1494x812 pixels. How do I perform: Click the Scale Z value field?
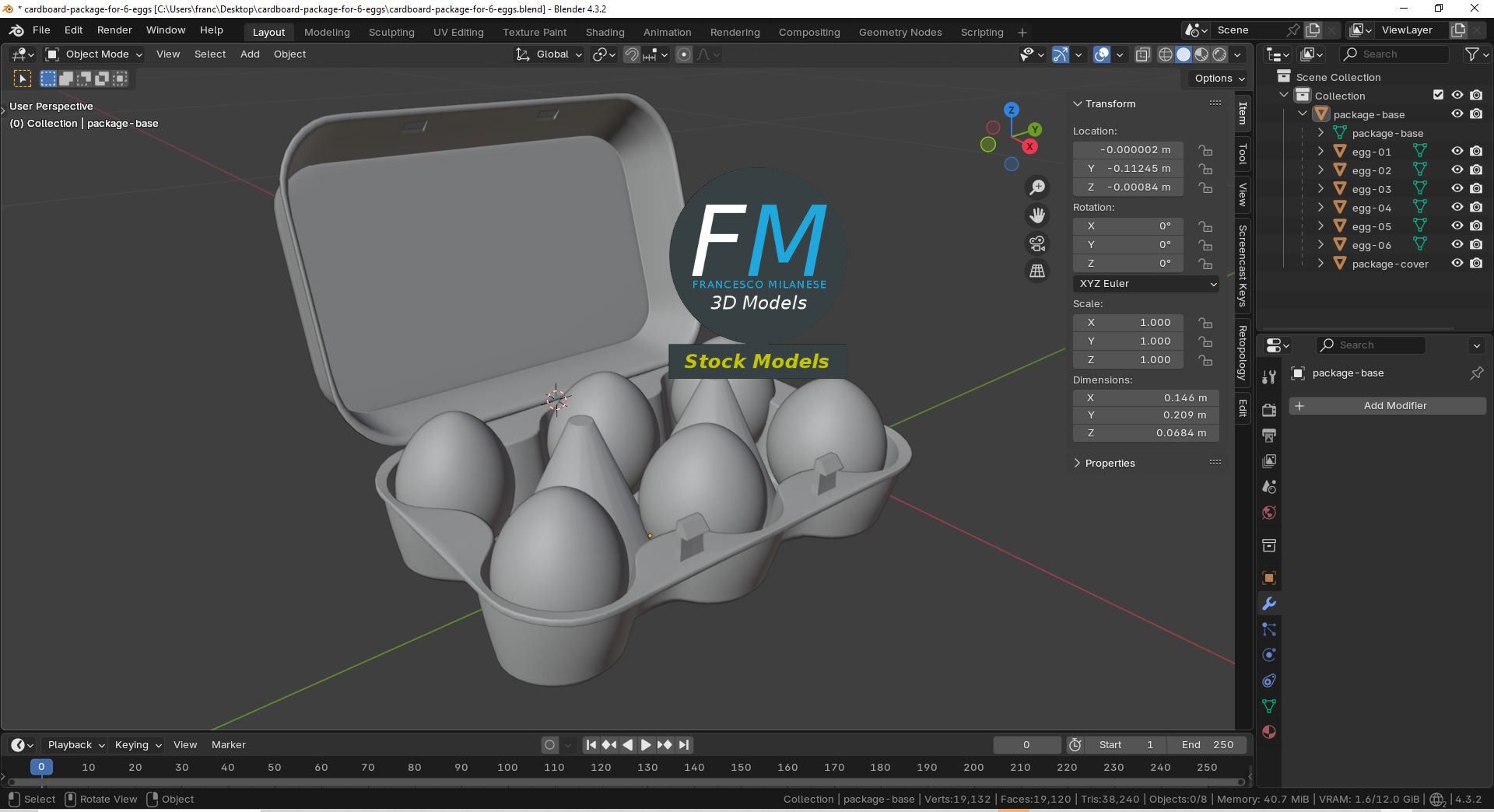[x=1128, y=360]
